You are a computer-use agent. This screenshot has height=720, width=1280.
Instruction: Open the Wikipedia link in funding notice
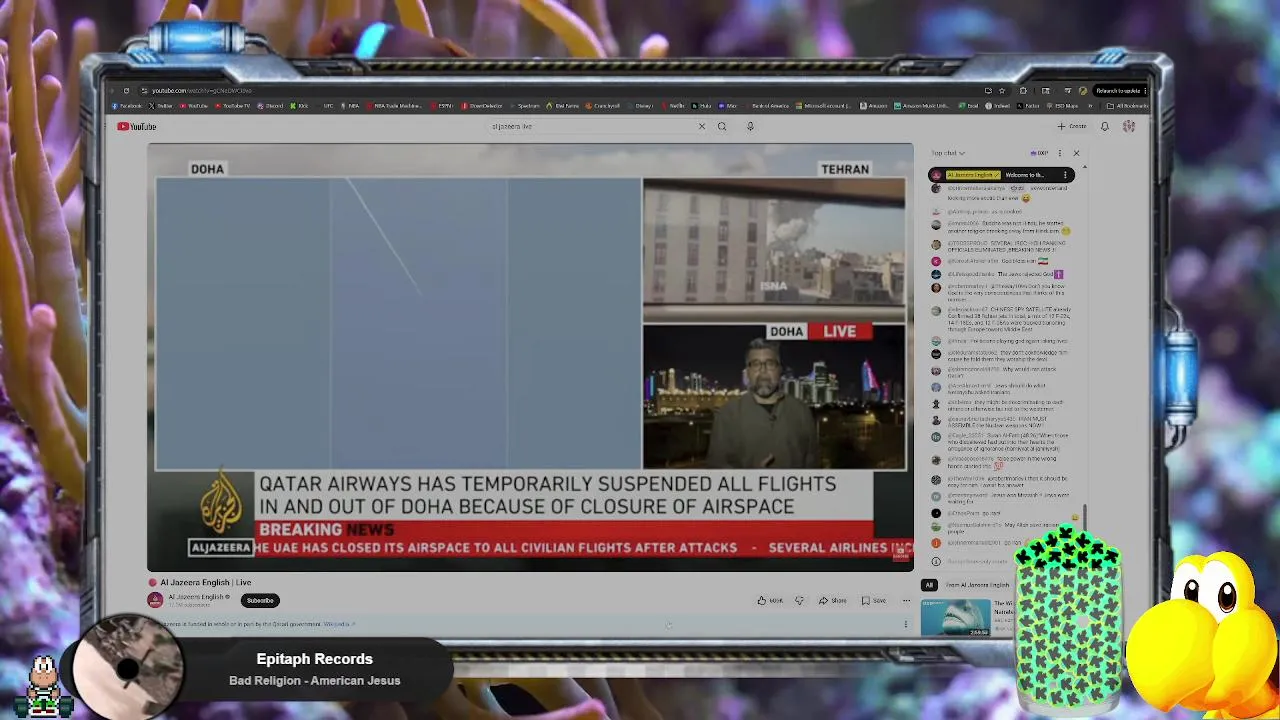click(340, 624)
